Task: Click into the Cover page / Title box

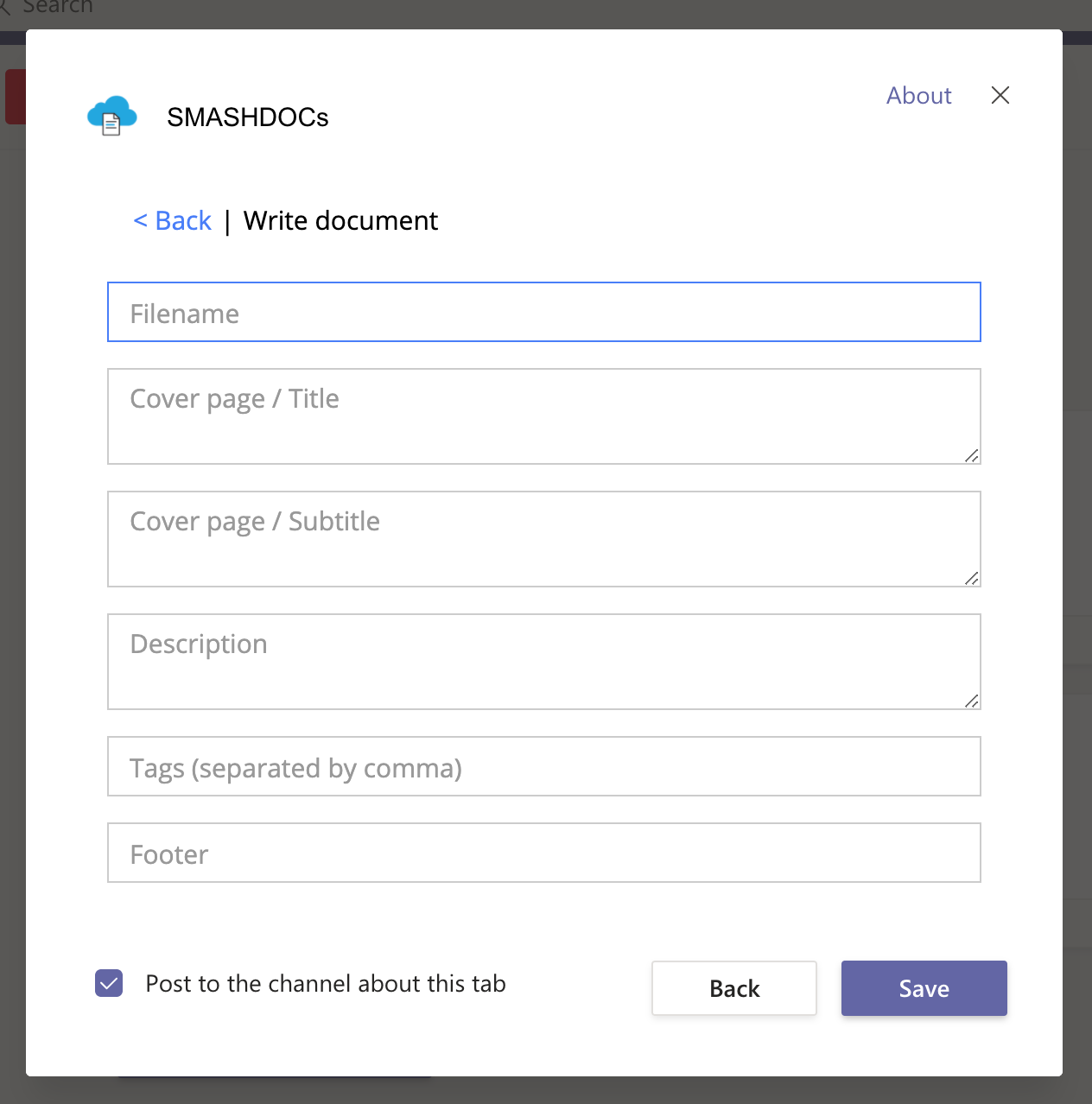Action: pyautogui.click(x=544, y=416)
